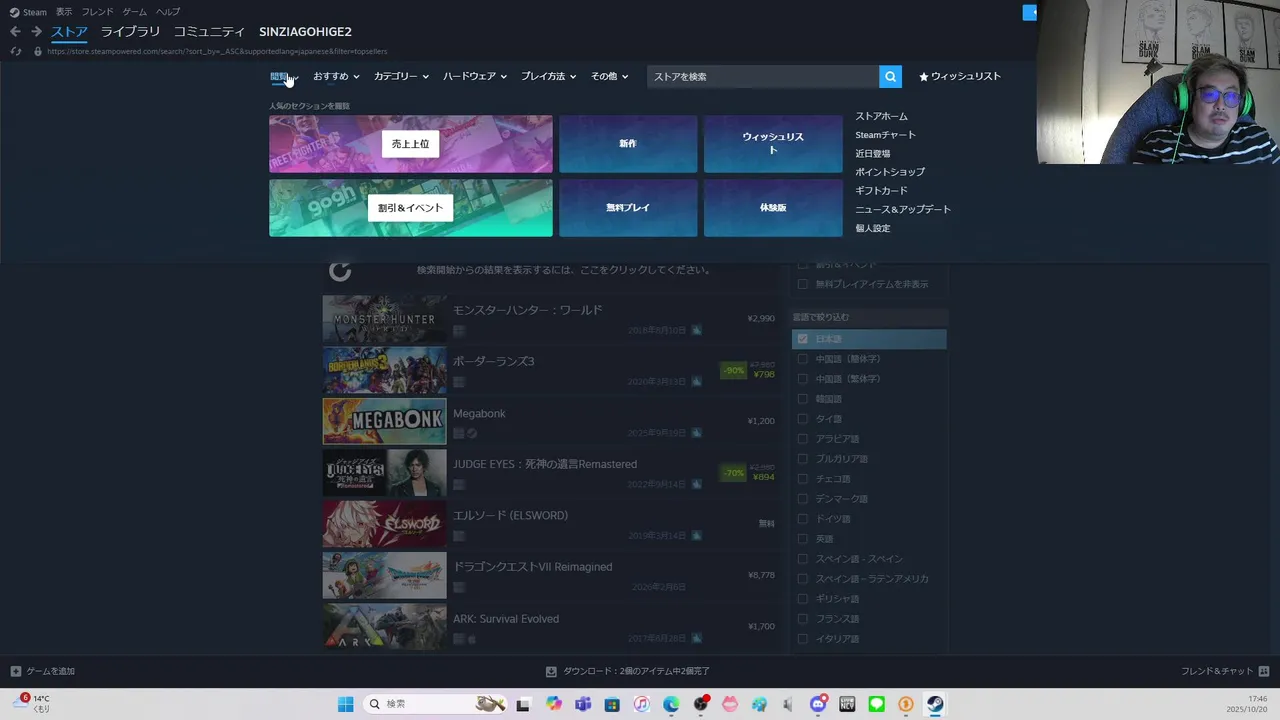The image size is (1280, 720).
Task: Open the ゲーム menu in title bar
Action: coord(134,12)
